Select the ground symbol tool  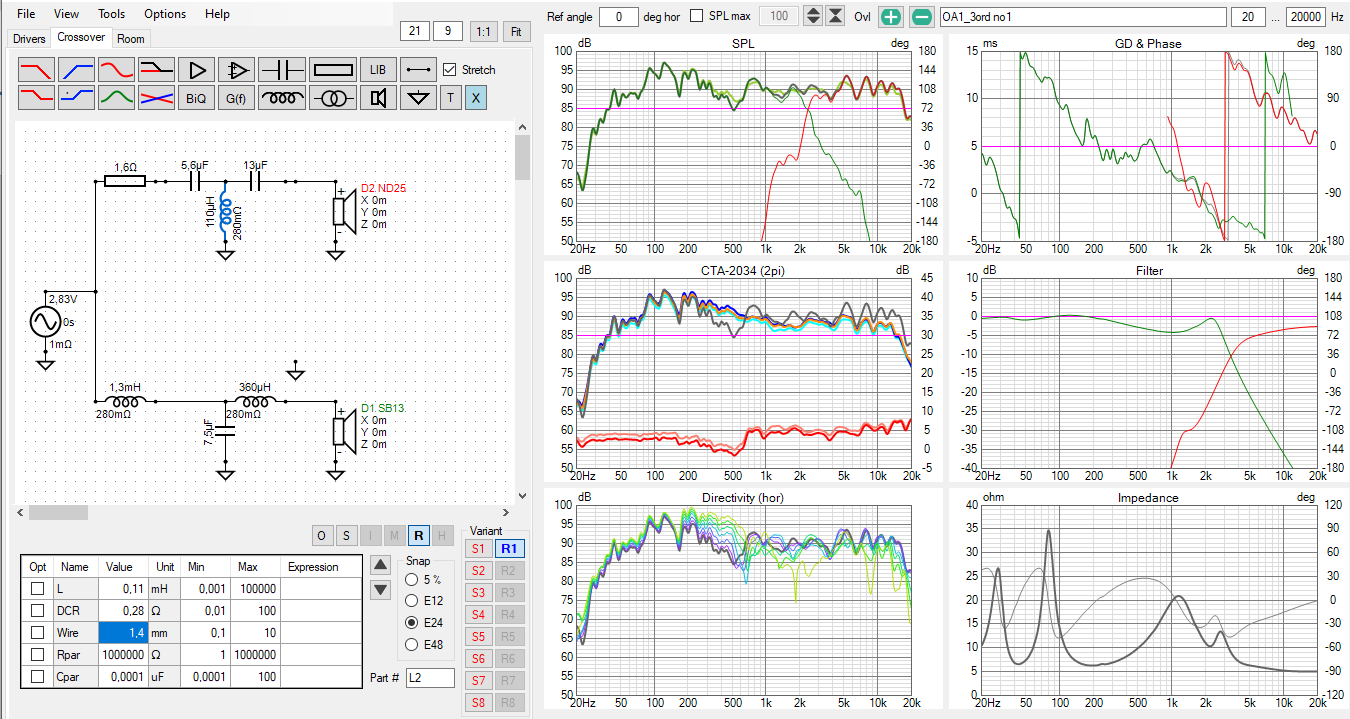[419, 98]
